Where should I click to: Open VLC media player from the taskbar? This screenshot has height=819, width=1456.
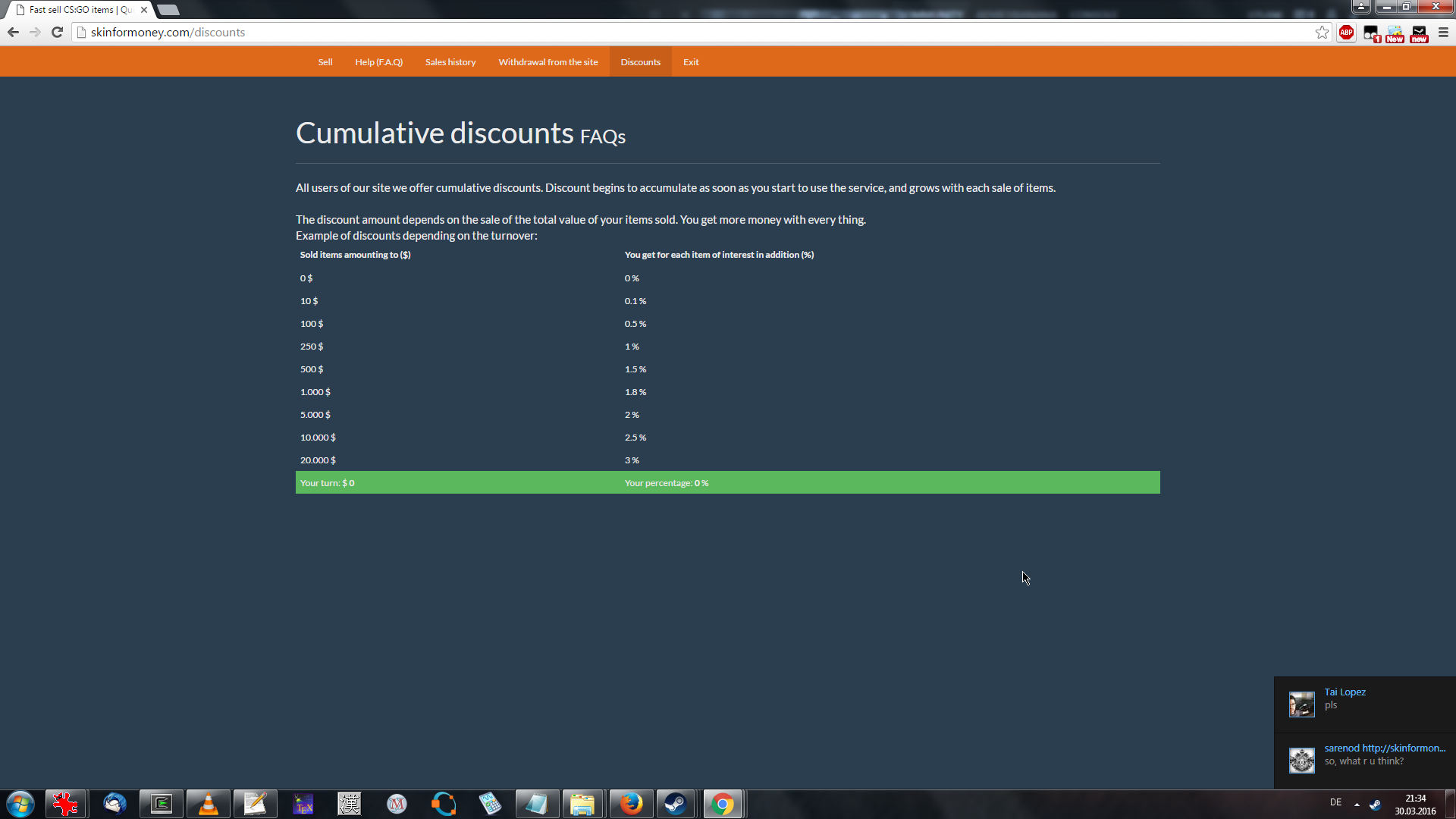coord(208,804)
